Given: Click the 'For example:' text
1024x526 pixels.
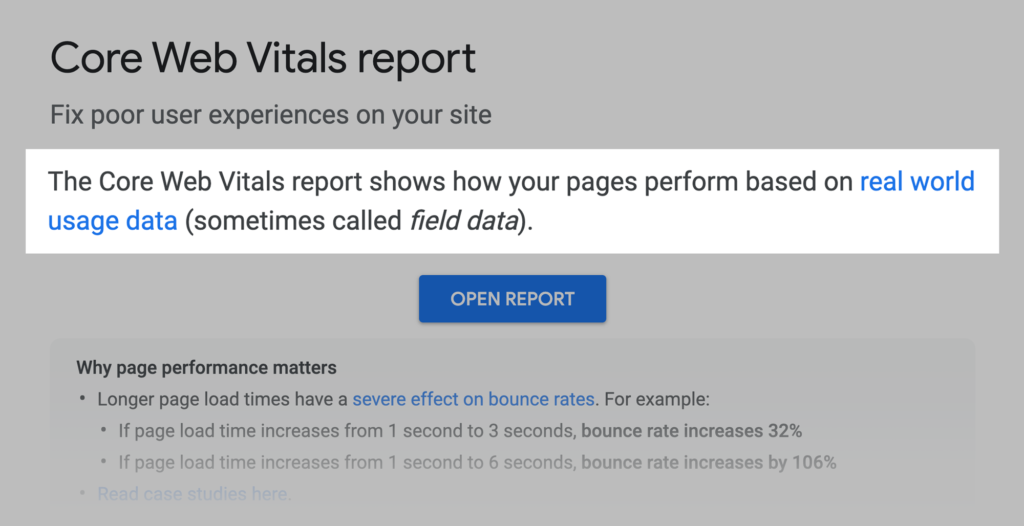Looking at the screenshot, I should (x=655, y=400).
